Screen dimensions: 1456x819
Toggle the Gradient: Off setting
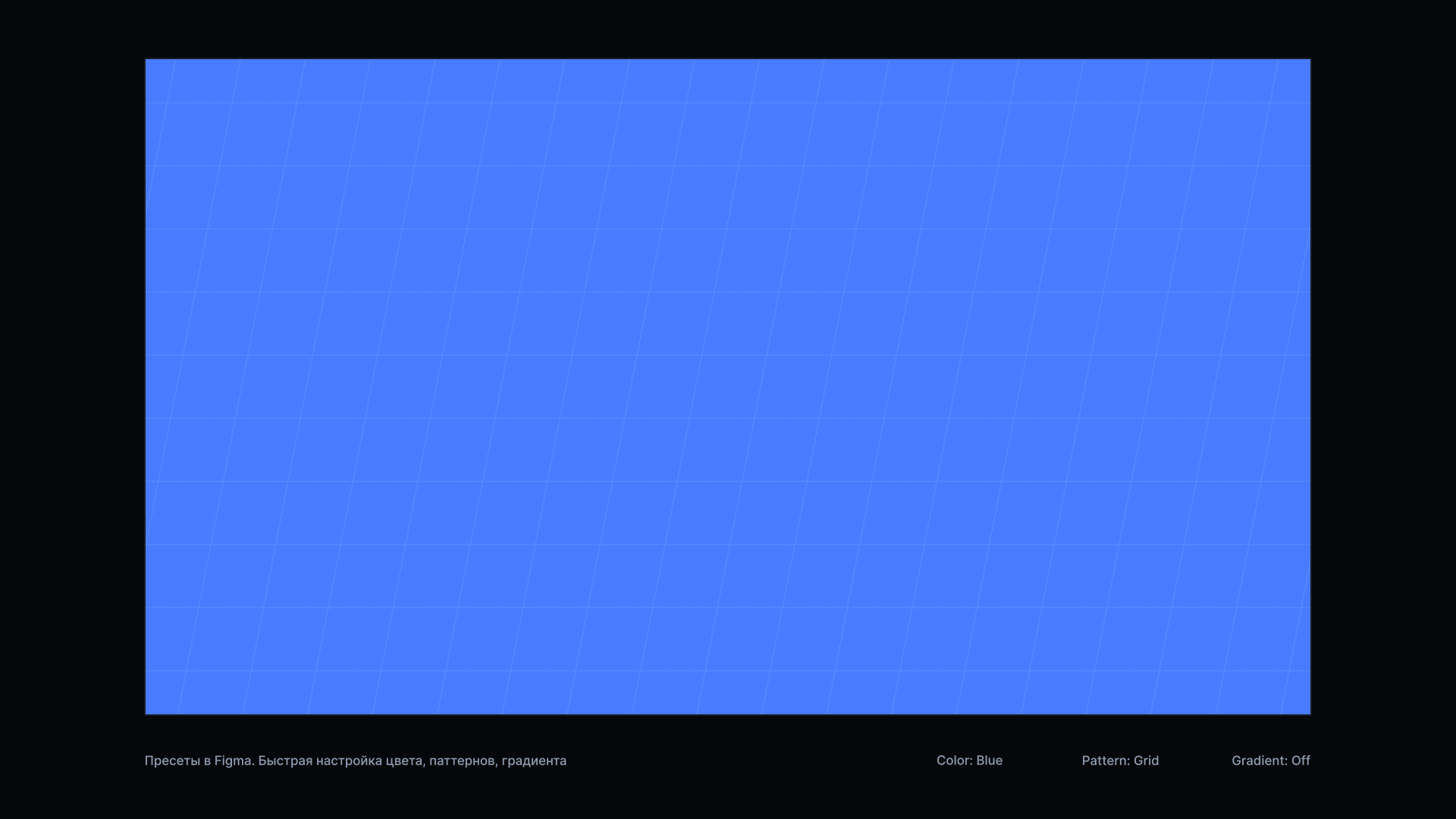pyautogui.click(x=1270, y=761)
